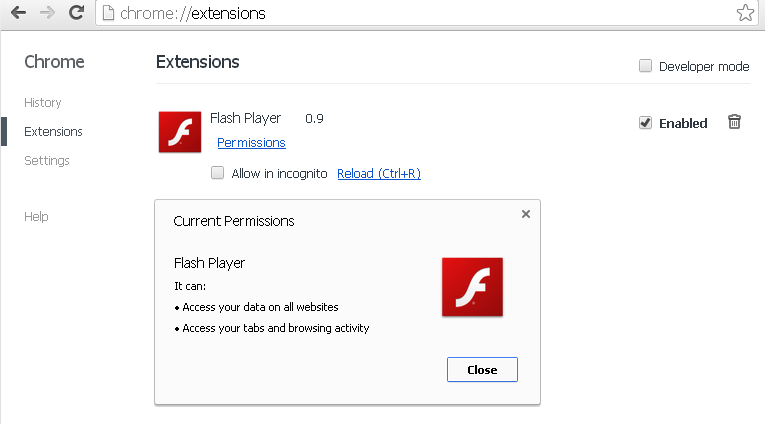The width and height of the screenshot is (765, 424).
Task: Click the Flash Player extension icon
Action: 180,132
